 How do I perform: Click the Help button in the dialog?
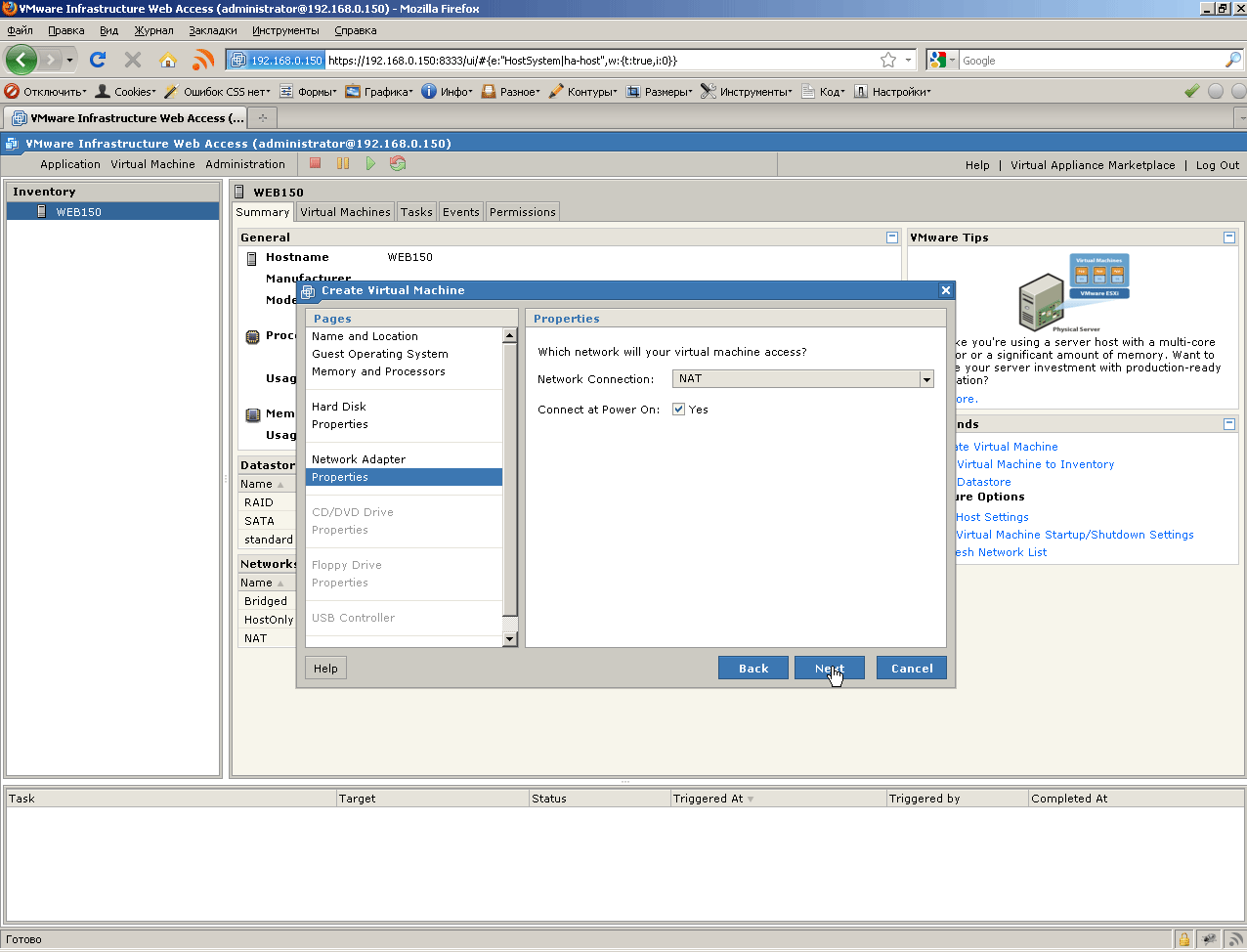tap(325, 669)
